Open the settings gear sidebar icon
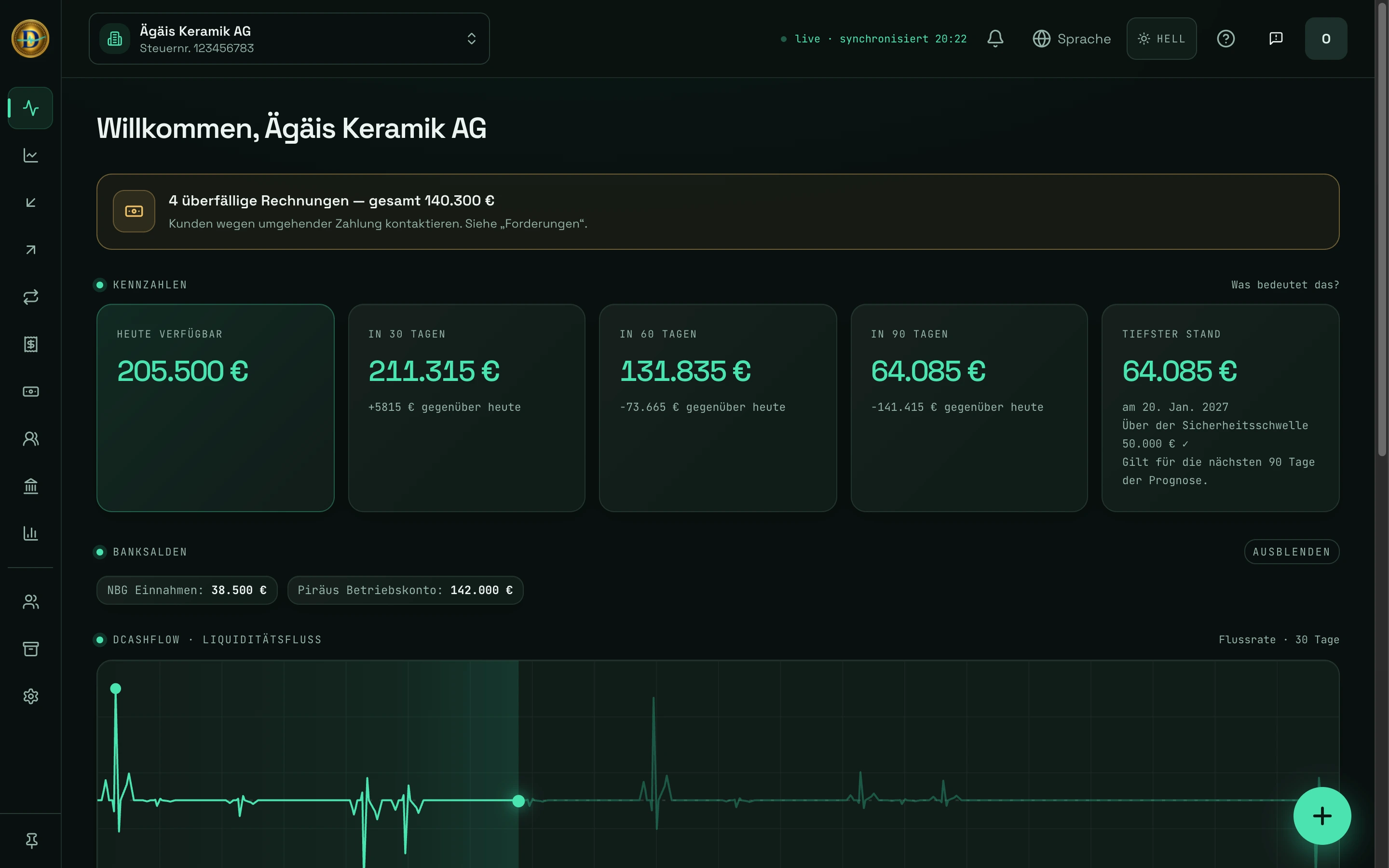Screen dimensions: 1389x868 click(30, 696)
